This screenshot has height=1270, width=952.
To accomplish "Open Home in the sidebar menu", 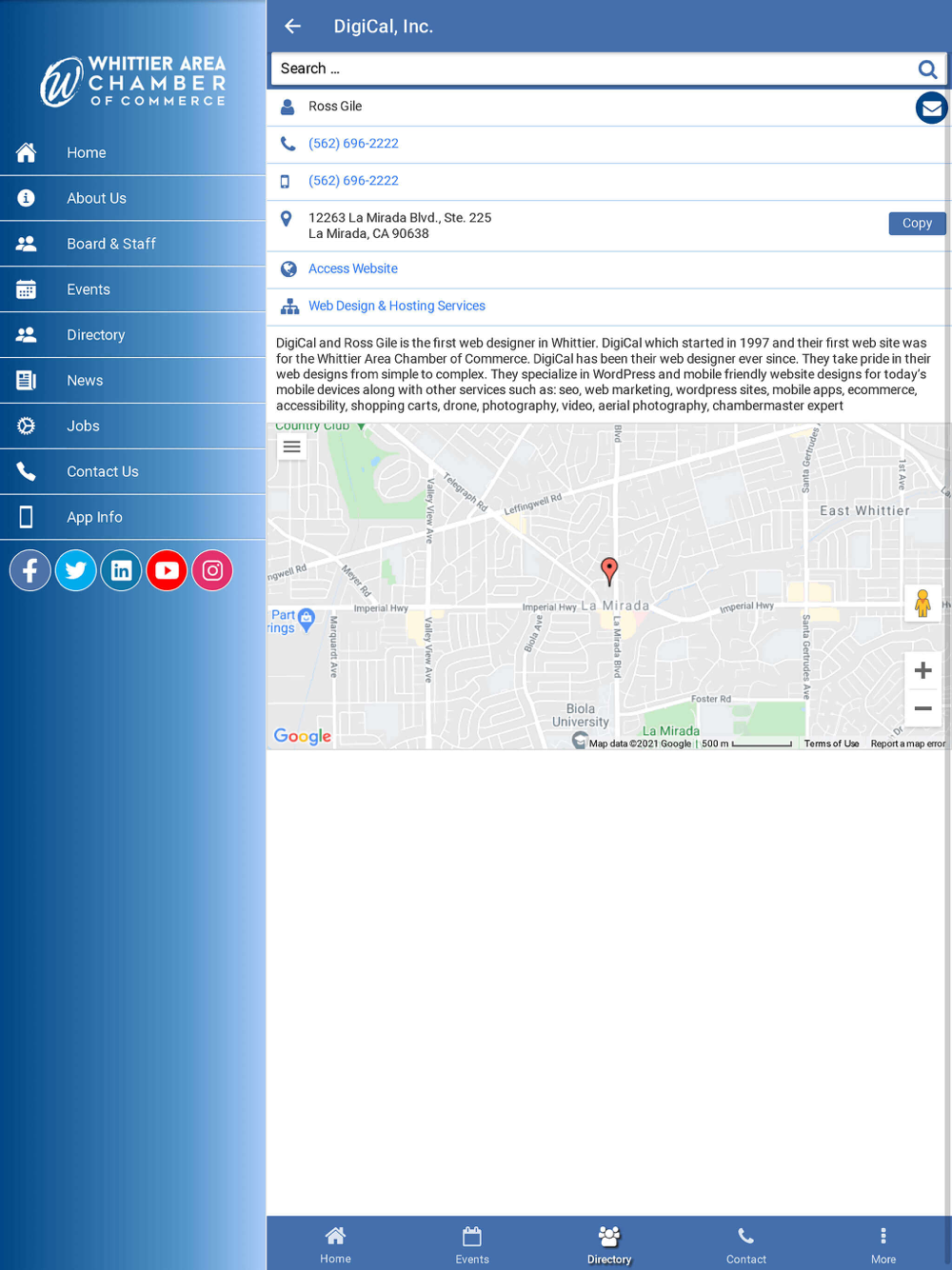I will click(133, 152).
